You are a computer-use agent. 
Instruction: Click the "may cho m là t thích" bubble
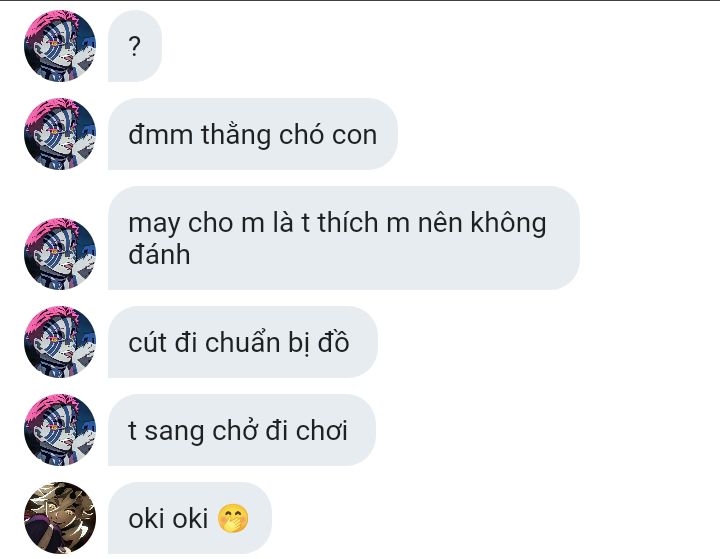[x=343, y=238]
